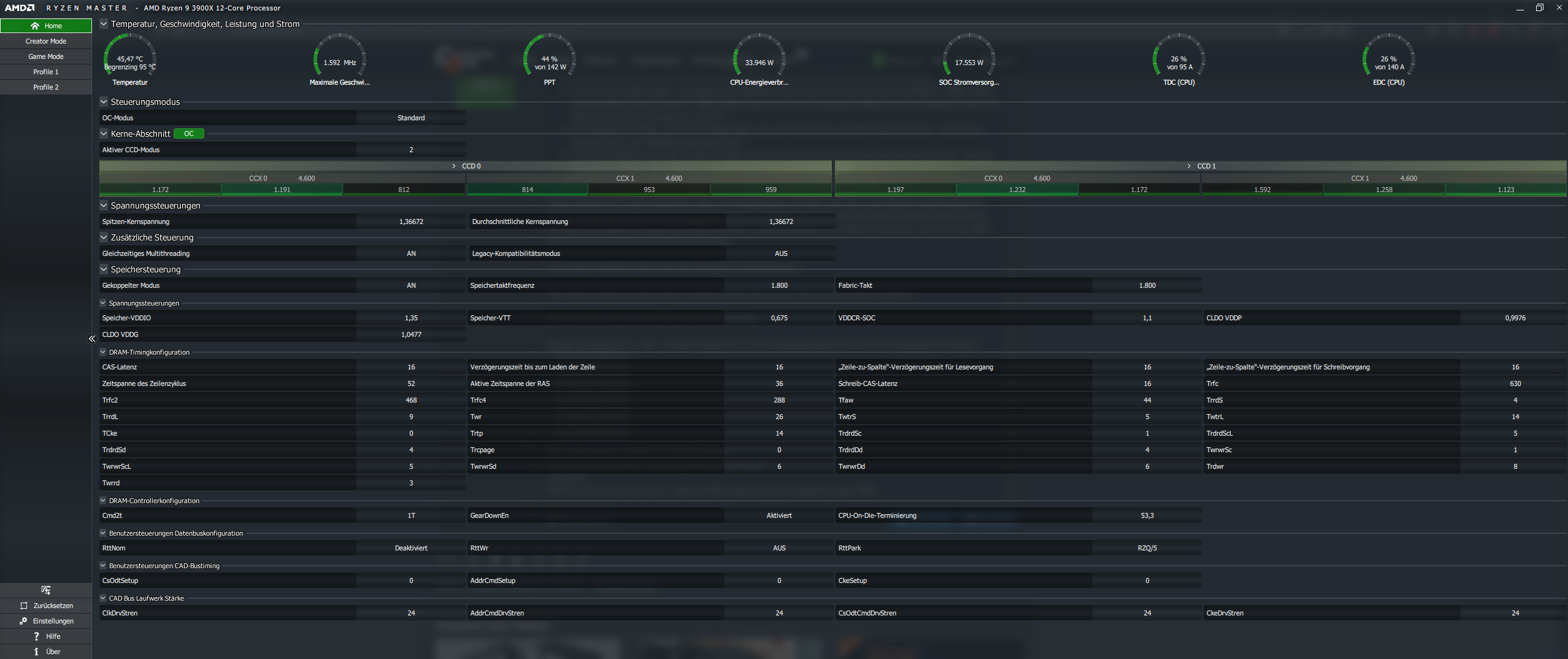Click the Gleichzeitiges Multithreading value AN
The width and height of the screenshot is (1568, 659).
point(411,253)
